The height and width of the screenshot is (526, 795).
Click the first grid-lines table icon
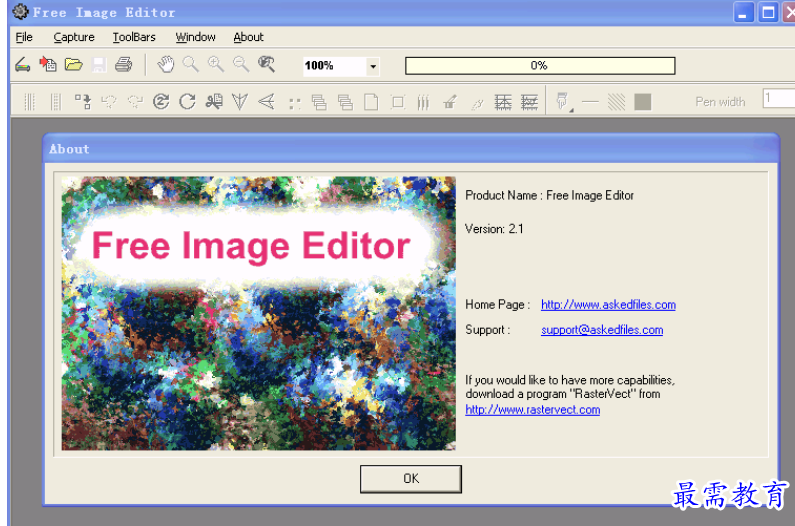point(503,102)
